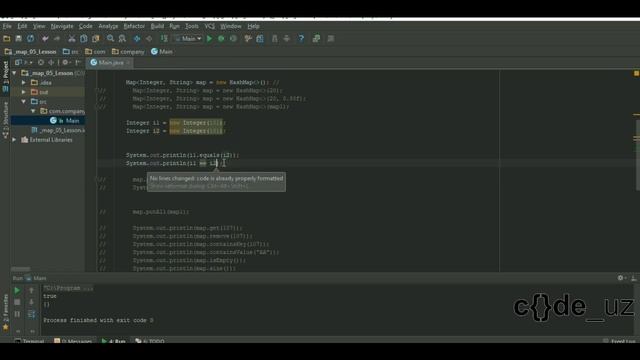Click the toolbar icon right of Help

click(x=316, y=39)
